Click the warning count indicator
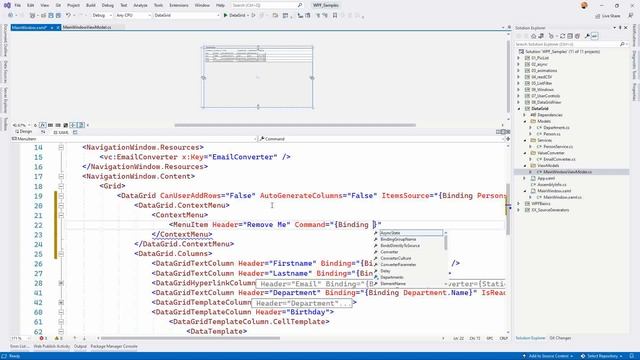Viewport: 640px width, 360px height. [x=58, y=338]
